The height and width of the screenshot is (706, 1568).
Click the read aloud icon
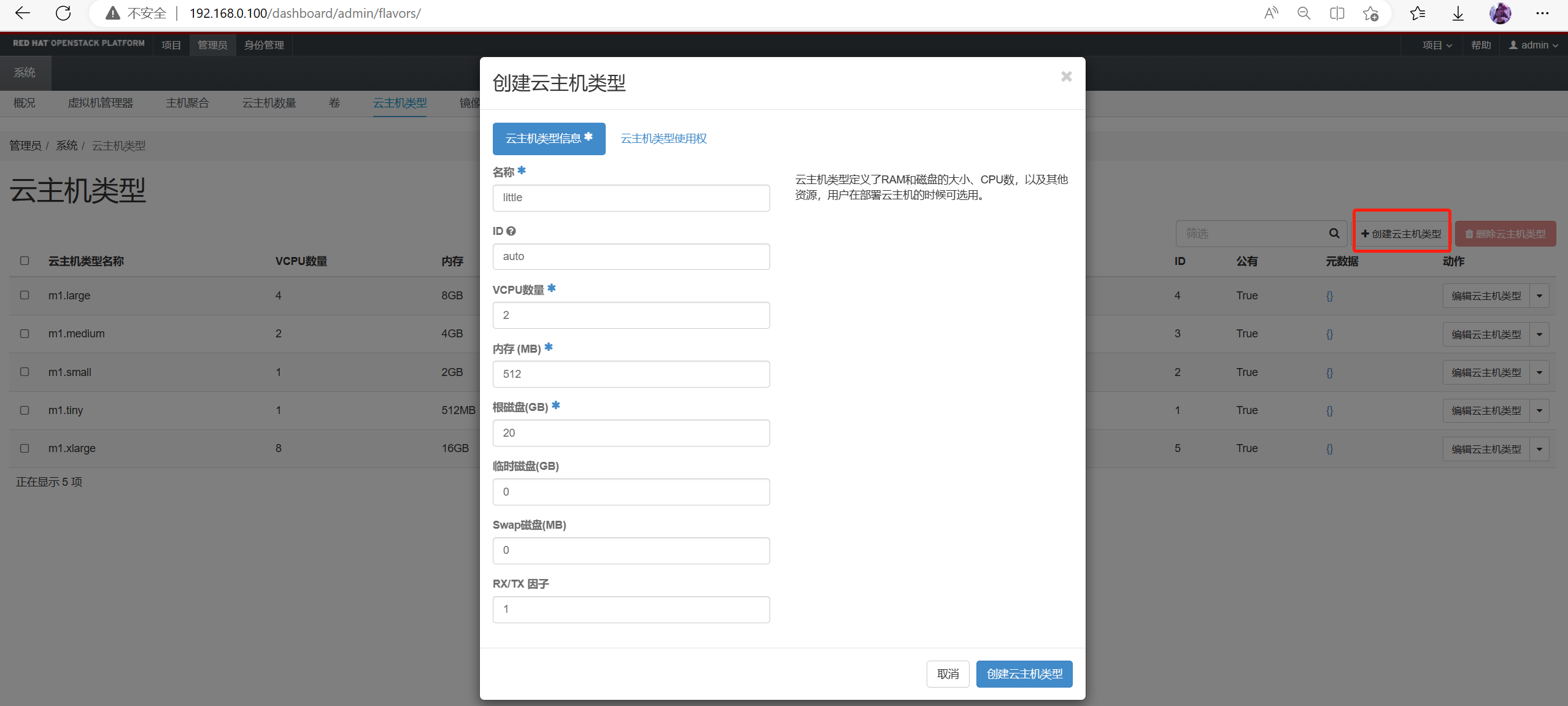1271,13
